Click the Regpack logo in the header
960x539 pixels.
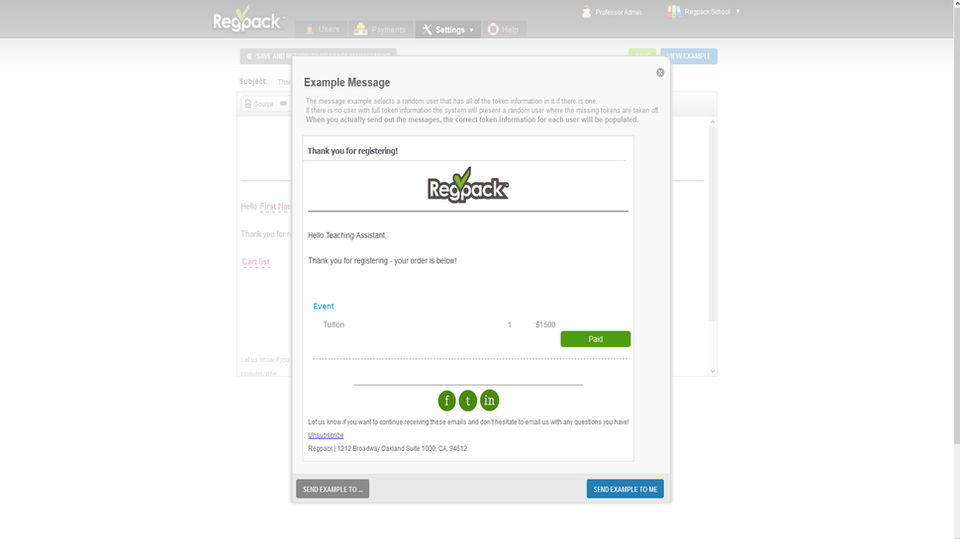[247, 20]
